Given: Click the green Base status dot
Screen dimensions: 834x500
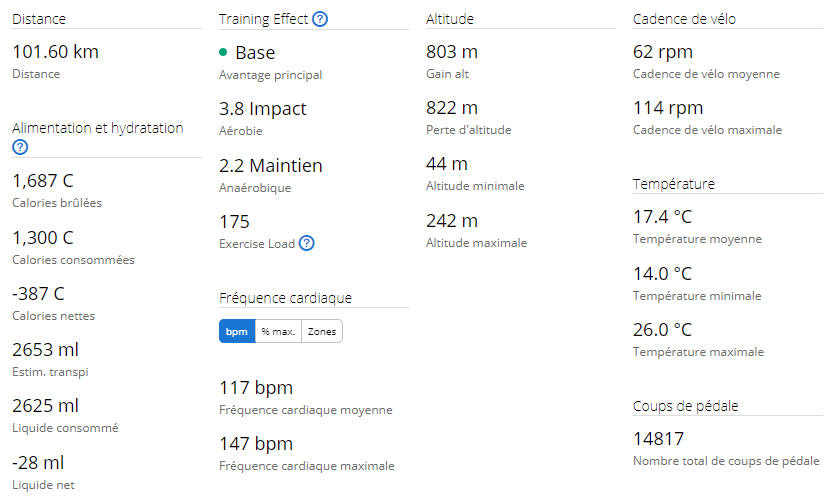Looking at the screenshot, I should coord(223,52).
